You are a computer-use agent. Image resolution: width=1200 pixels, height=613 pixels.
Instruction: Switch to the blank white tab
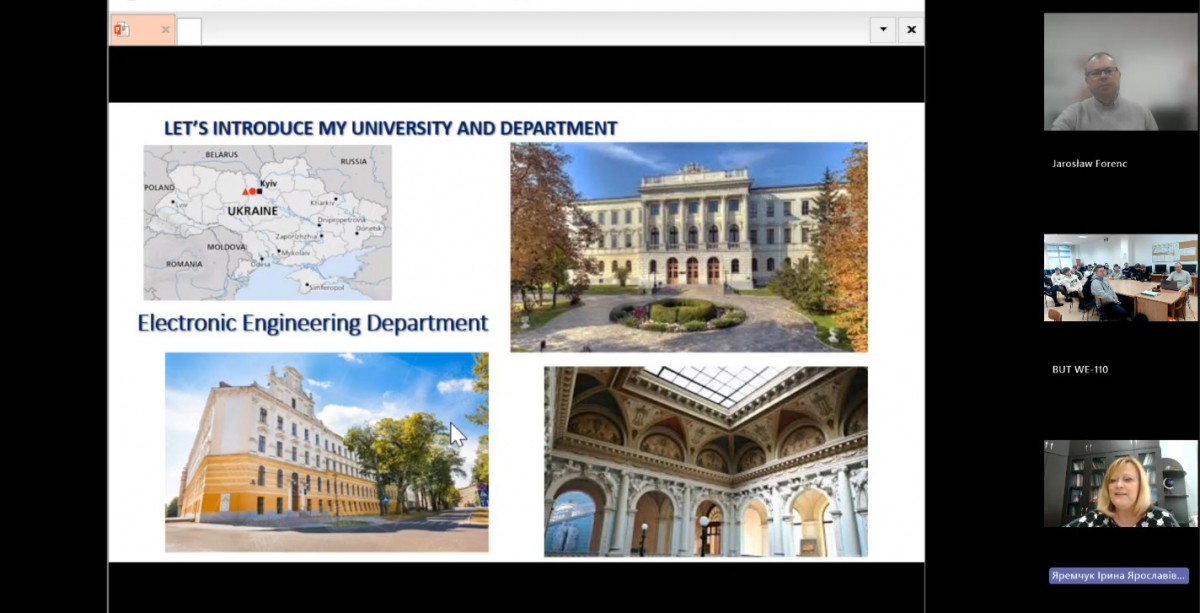click(189, 31)
